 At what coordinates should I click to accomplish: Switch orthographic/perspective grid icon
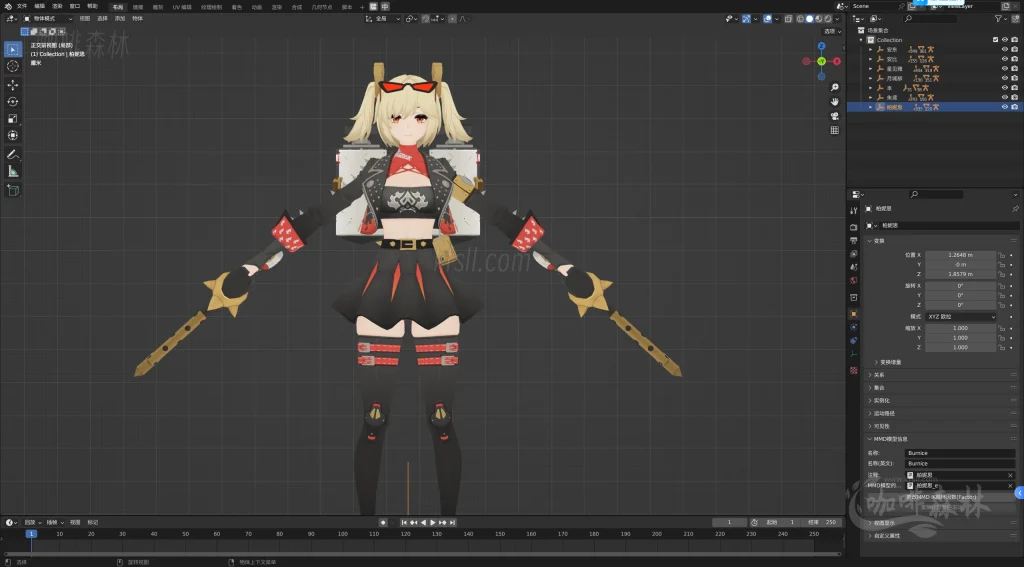click(835, 131)
